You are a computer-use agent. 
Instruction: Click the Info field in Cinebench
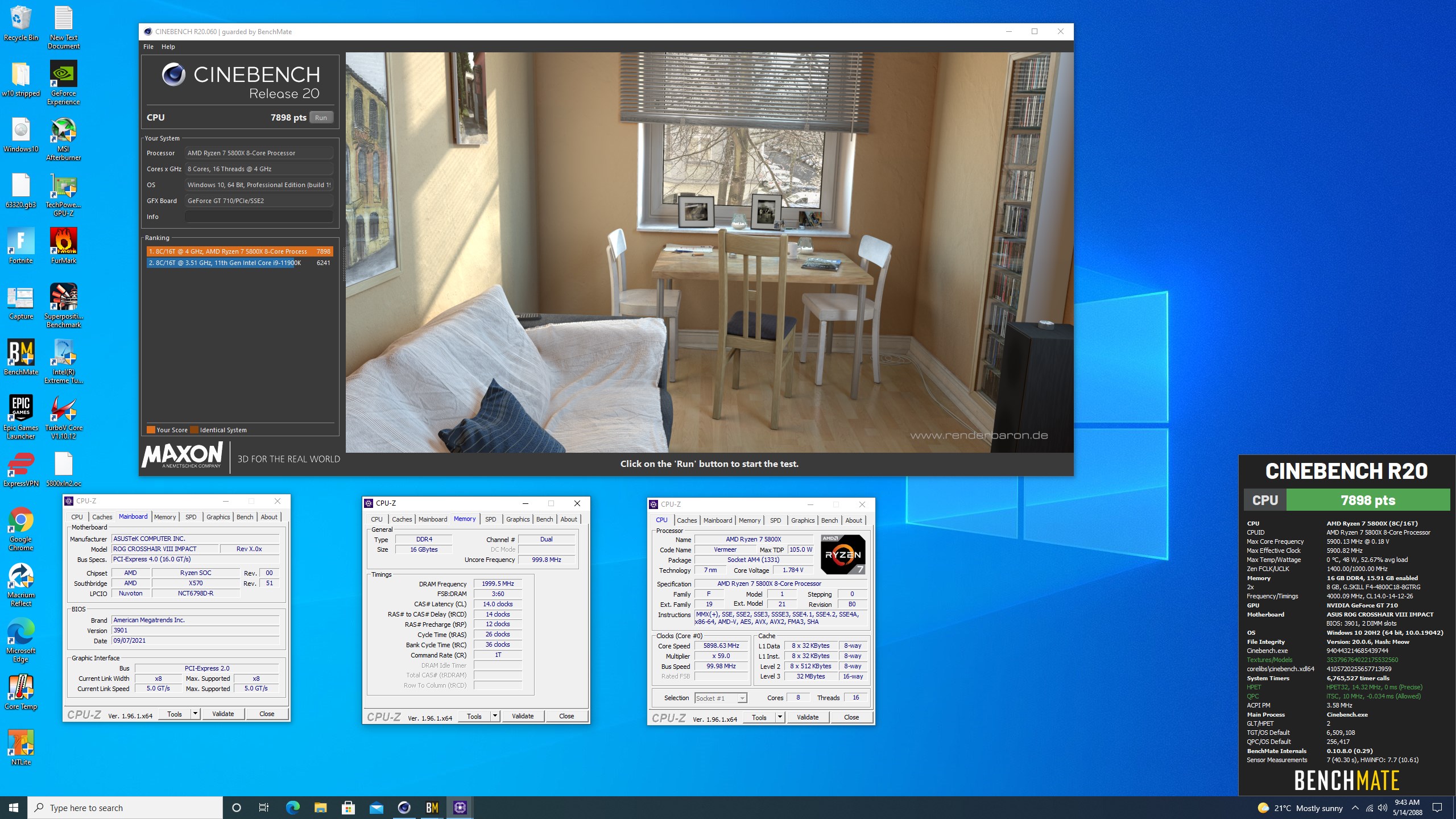259,217
